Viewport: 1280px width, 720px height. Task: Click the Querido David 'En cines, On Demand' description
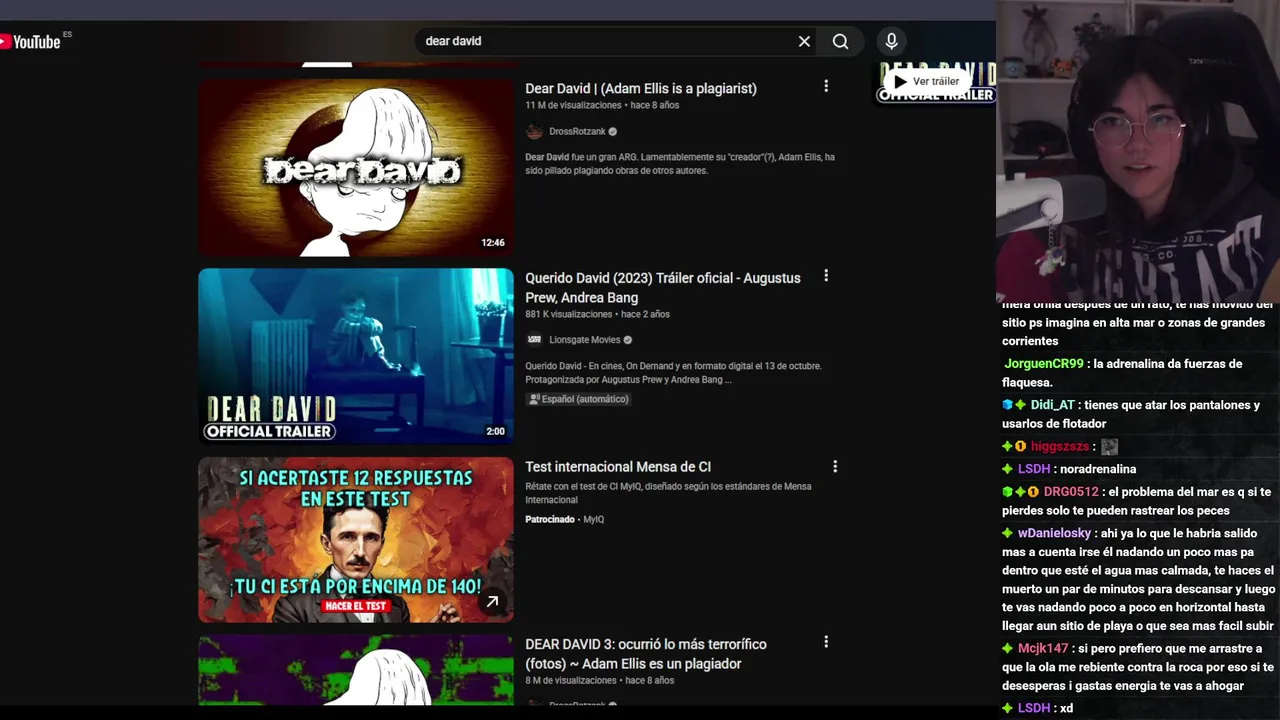coord(673,373)
